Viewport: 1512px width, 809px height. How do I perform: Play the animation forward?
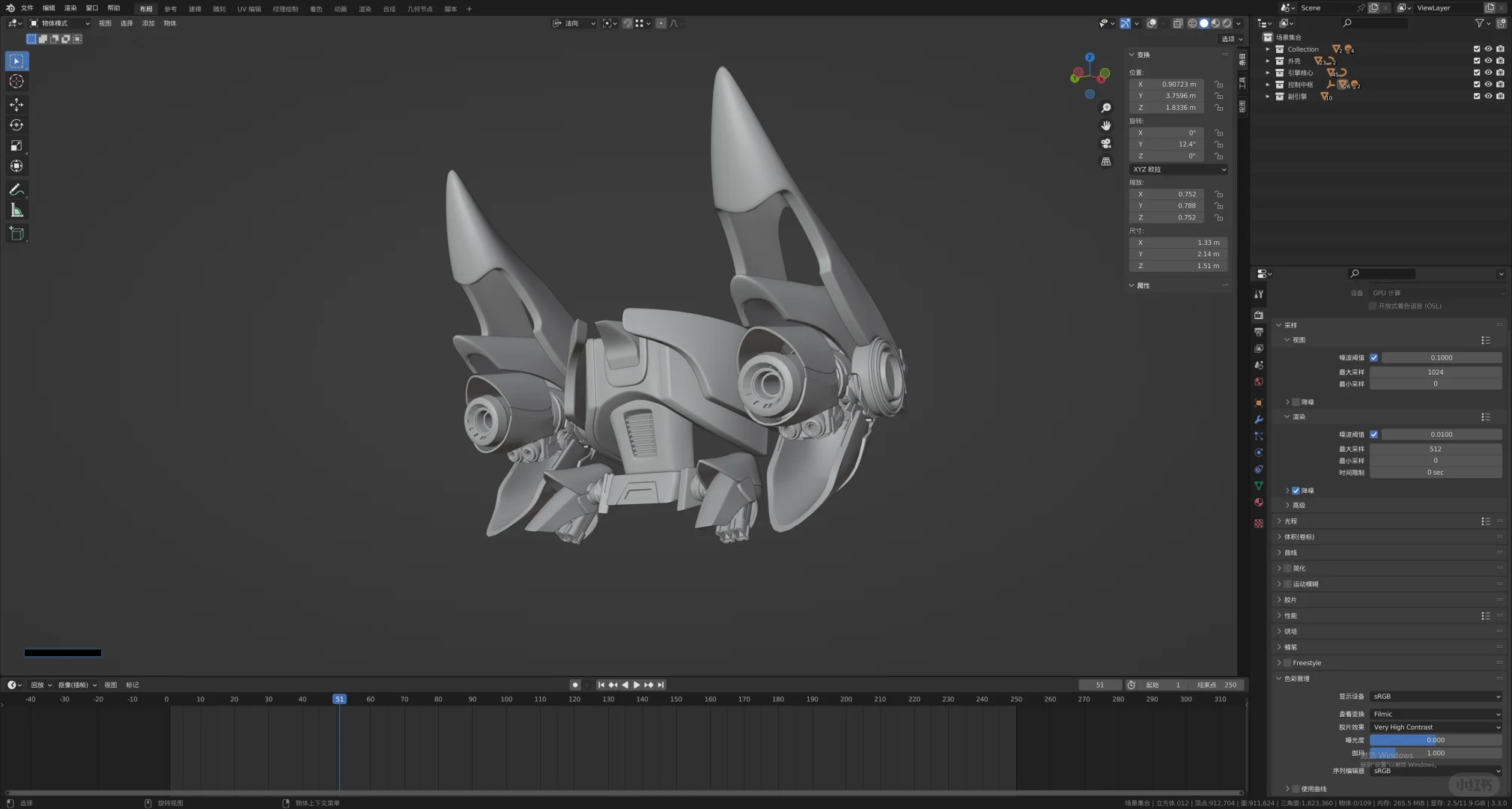[637, 685]
